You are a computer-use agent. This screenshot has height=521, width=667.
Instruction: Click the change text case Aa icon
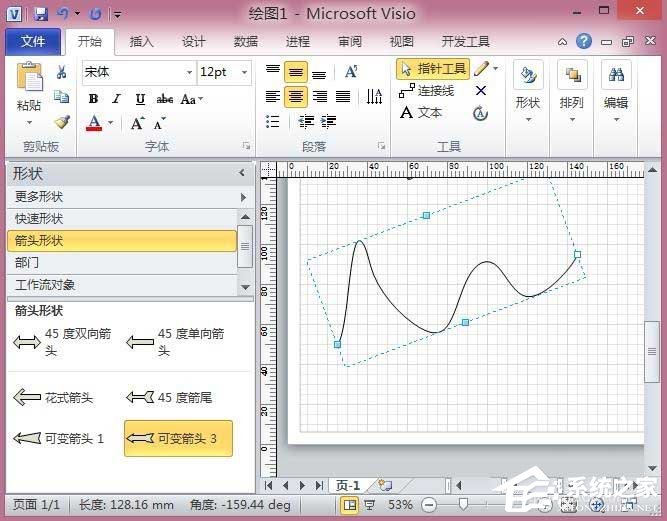[x=191, y=99]
